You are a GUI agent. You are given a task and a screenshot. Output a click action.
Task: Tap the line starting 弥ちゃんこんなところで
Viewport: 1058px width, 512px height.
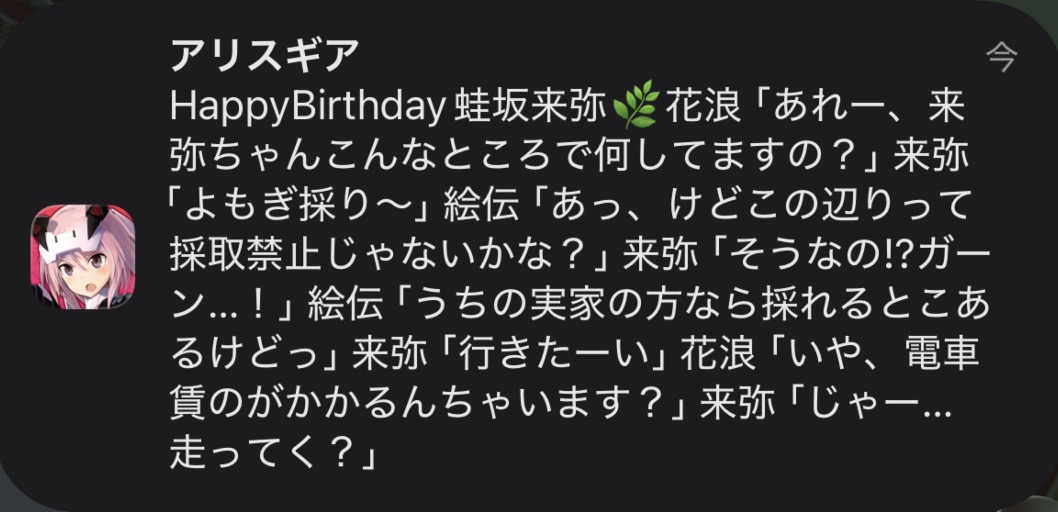(x=569, y=159)
